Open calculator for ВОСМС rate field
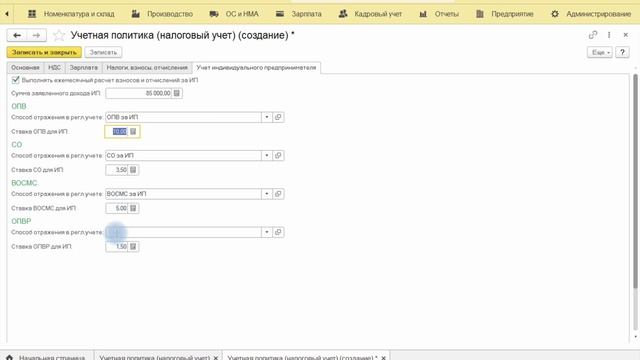Viewport: 640px width, 360px height. (x=133, y=208)
